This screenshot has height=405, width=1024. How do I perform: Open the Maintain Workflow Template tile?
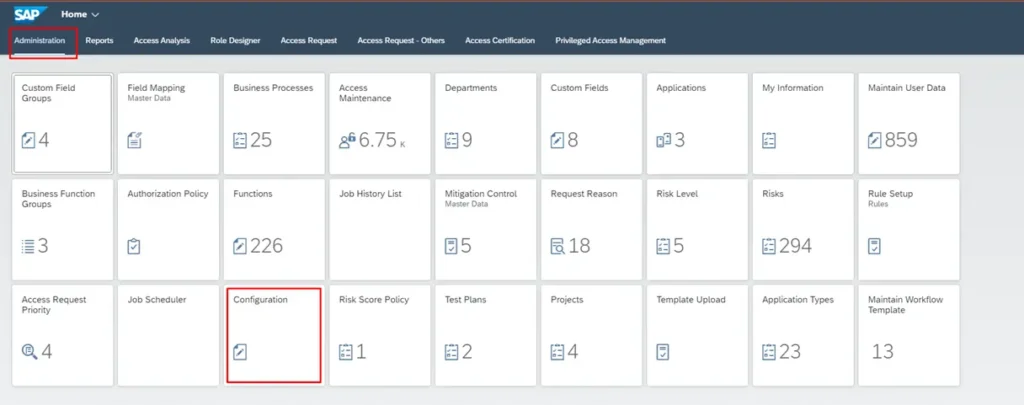[906, 338]
